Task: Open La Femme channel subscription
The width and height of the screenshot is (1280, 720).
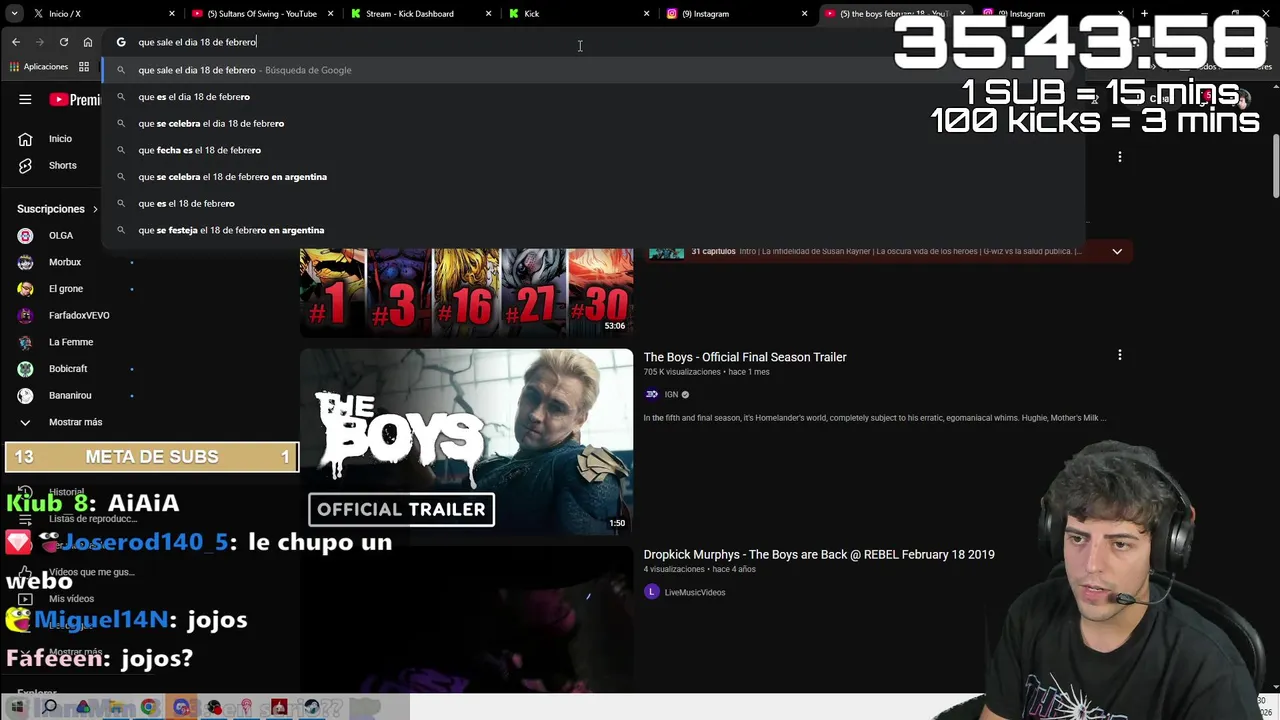Action: tap(70, 342)
